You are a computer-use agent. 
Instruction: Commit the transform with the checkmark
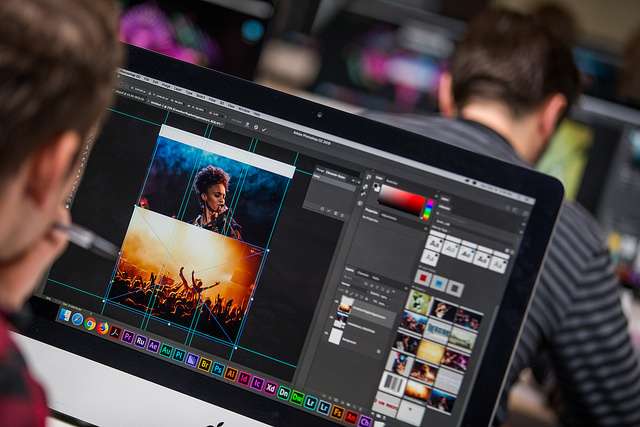(264, 129)
